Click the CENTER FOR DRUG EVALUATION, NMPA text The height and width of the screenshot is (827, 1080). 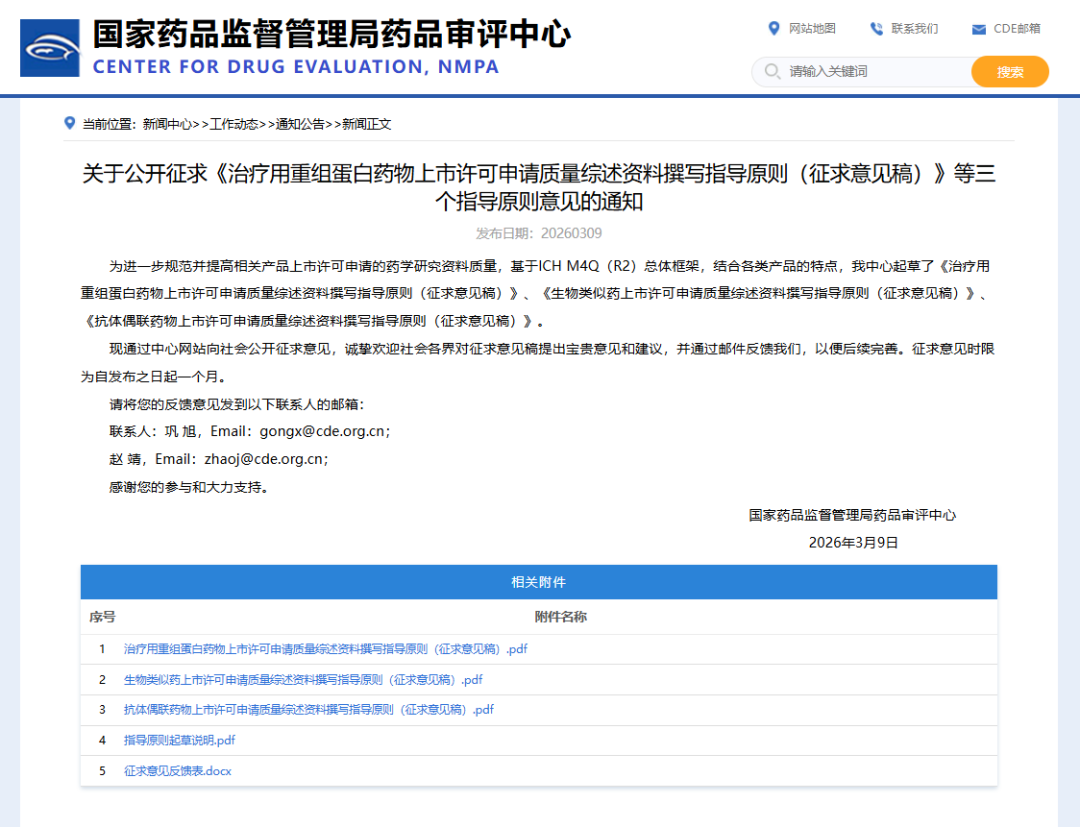coord(295,67)
